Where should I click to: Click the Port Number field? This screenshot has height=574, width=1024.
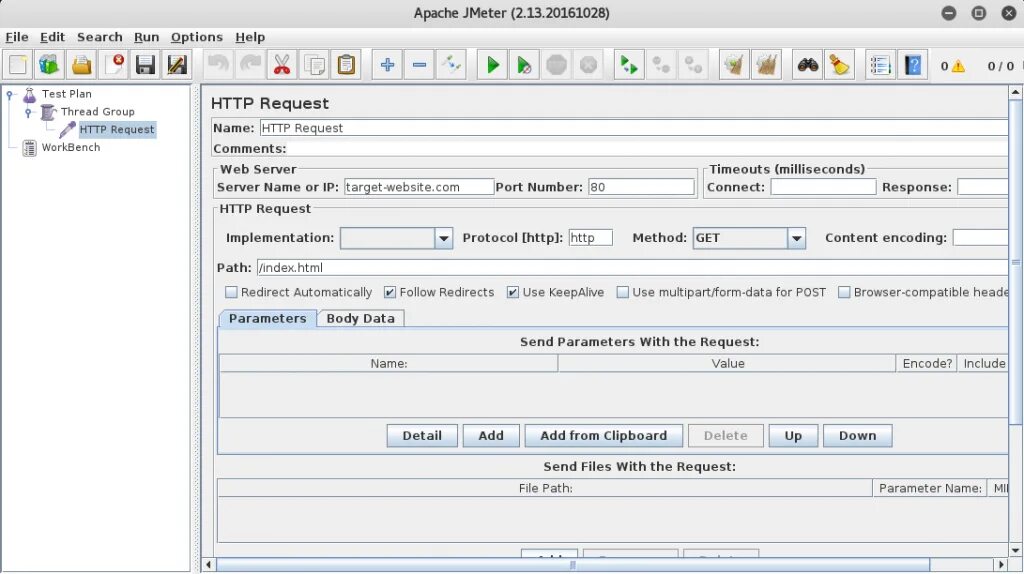pyautogui.click(x=641, y=187)
